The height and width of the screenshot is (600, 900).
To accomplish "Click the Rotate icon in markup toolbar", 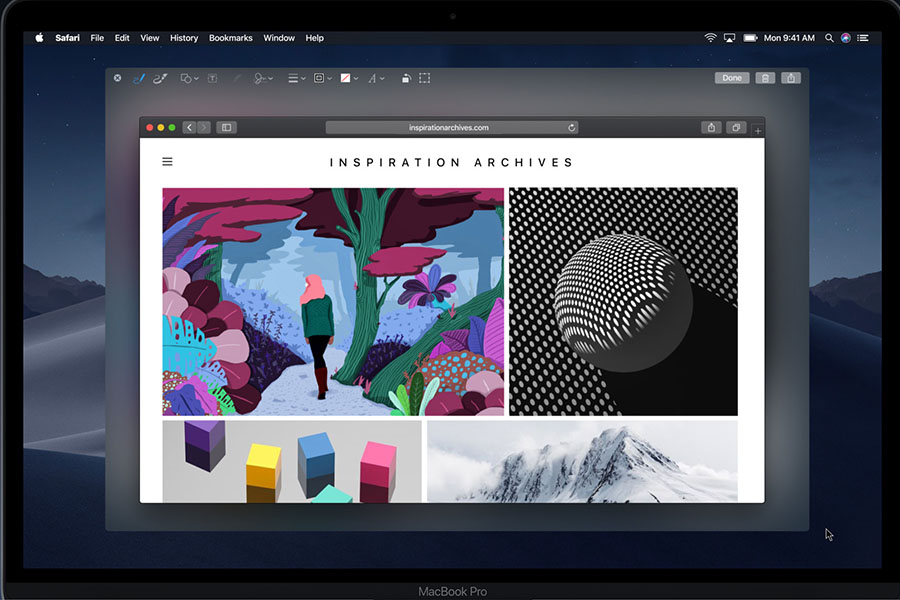I will click(406, 78).
